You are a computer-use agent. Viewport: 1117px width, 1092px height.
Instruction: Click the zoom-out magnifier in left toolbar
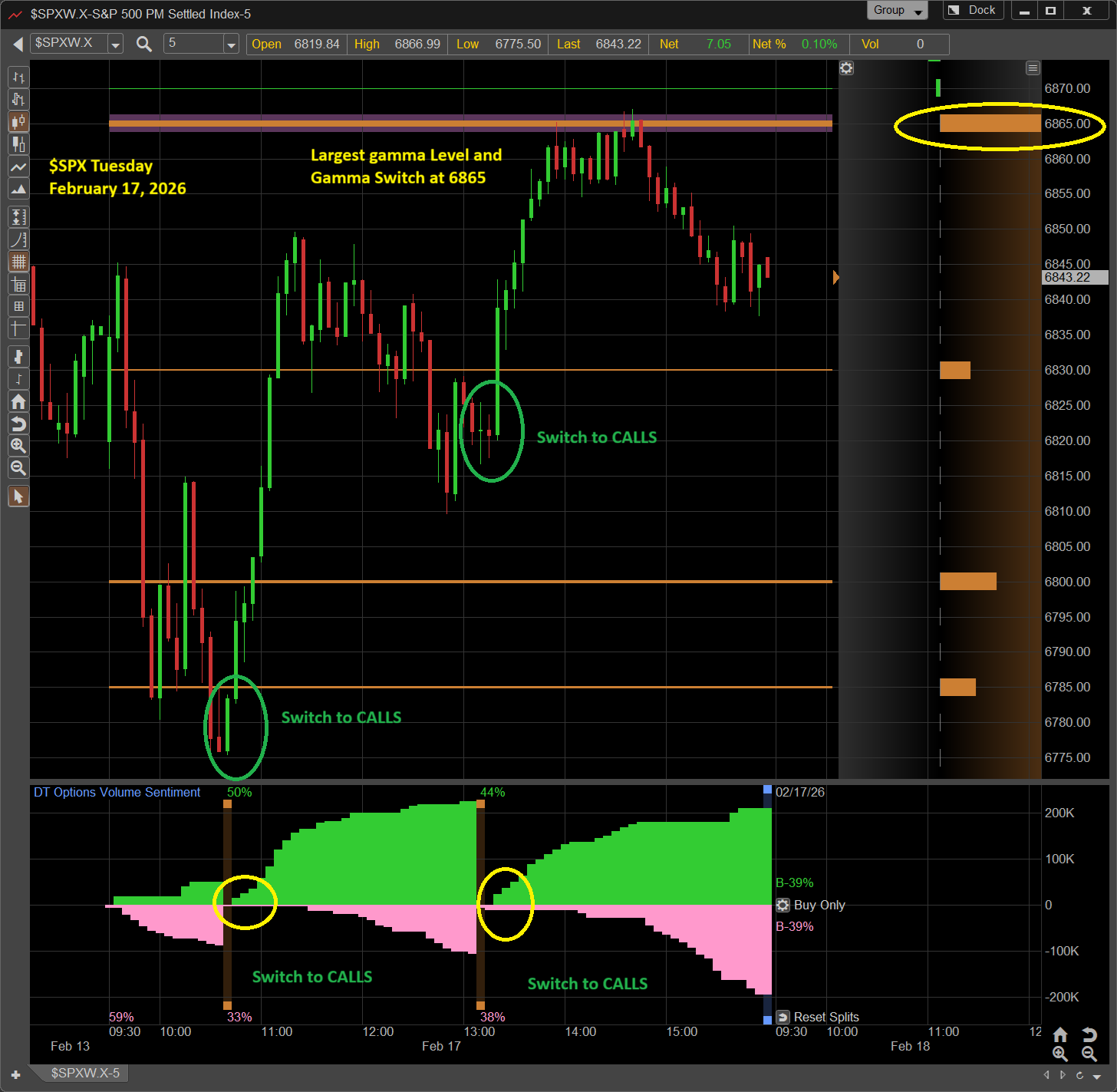[18, 468]
